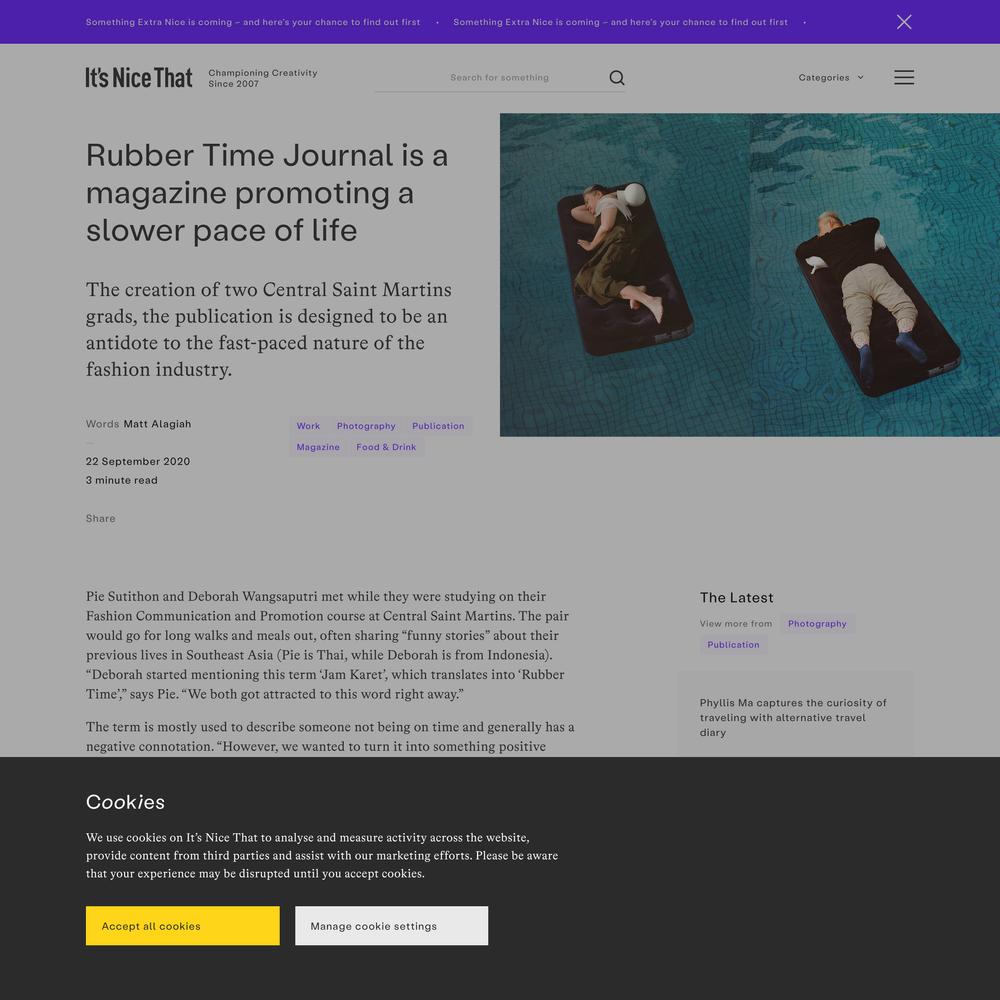Open the Food & Drink tag
1000x1000 pixels.
(x=386, y=447)
